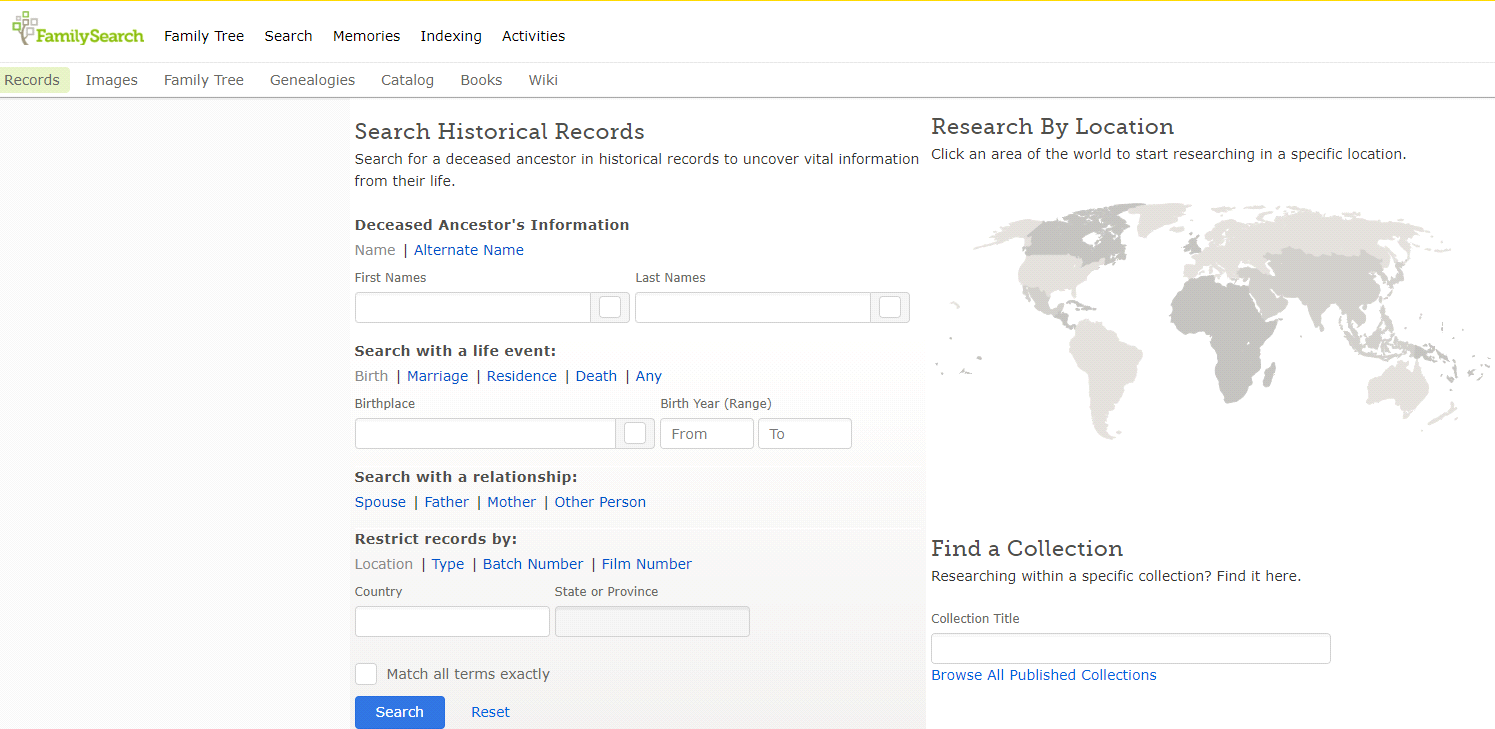Toggle exact match for Birthplace
This screenshot has height=729, width=1495.
[635, 433]
